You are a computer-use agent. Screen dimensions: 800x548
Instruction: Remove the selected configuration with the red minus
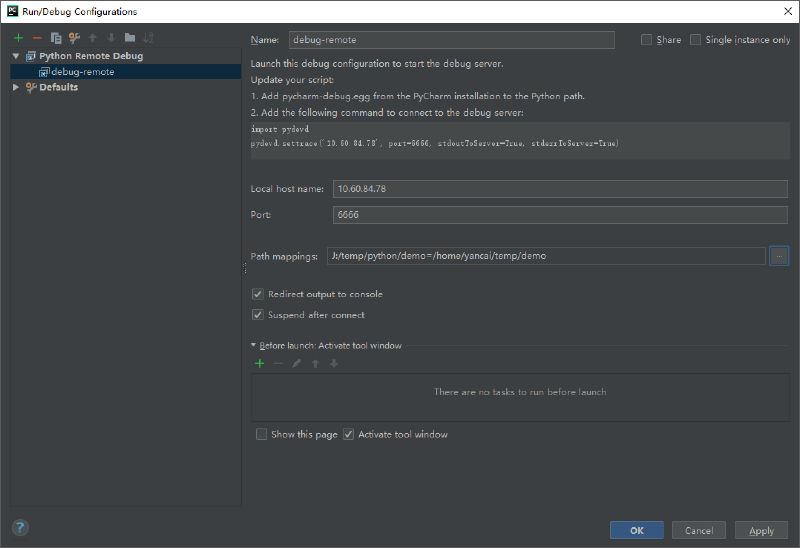[x=37, y=38]
